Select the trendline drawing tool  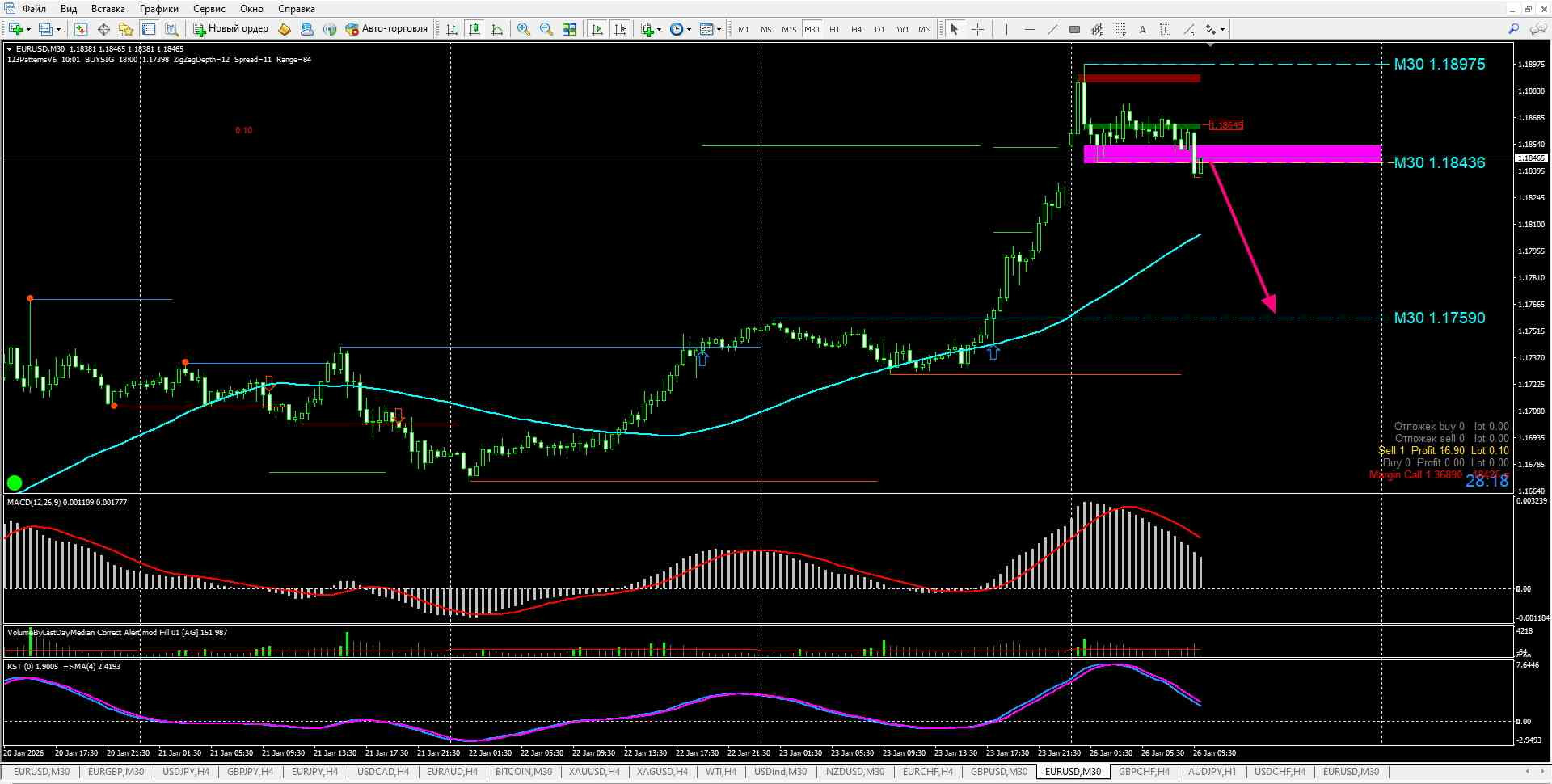pos(1052,29)
